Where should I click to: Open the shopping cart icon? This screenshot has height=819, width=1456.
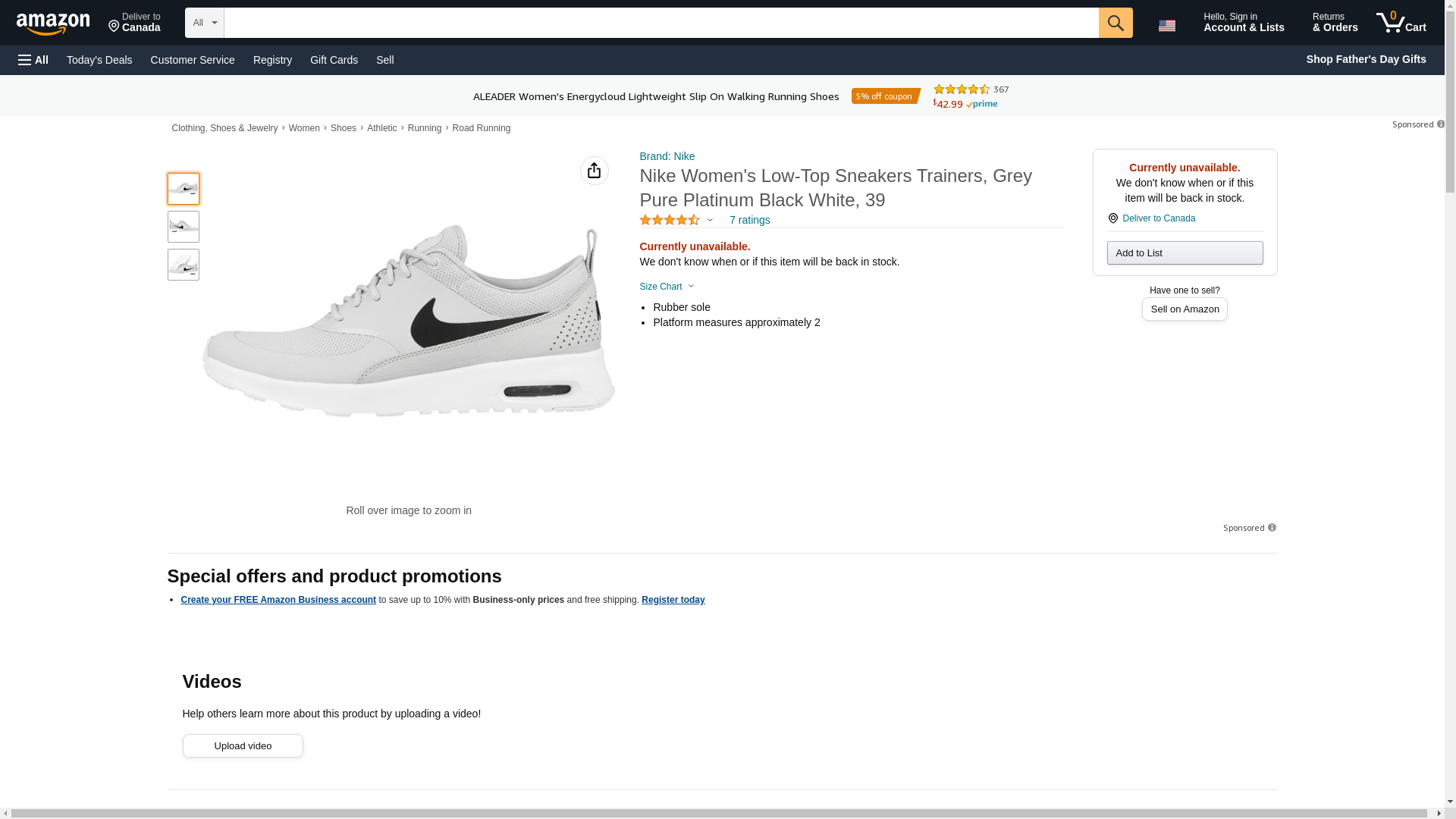pyautogui.click(x=1400, y=23)
